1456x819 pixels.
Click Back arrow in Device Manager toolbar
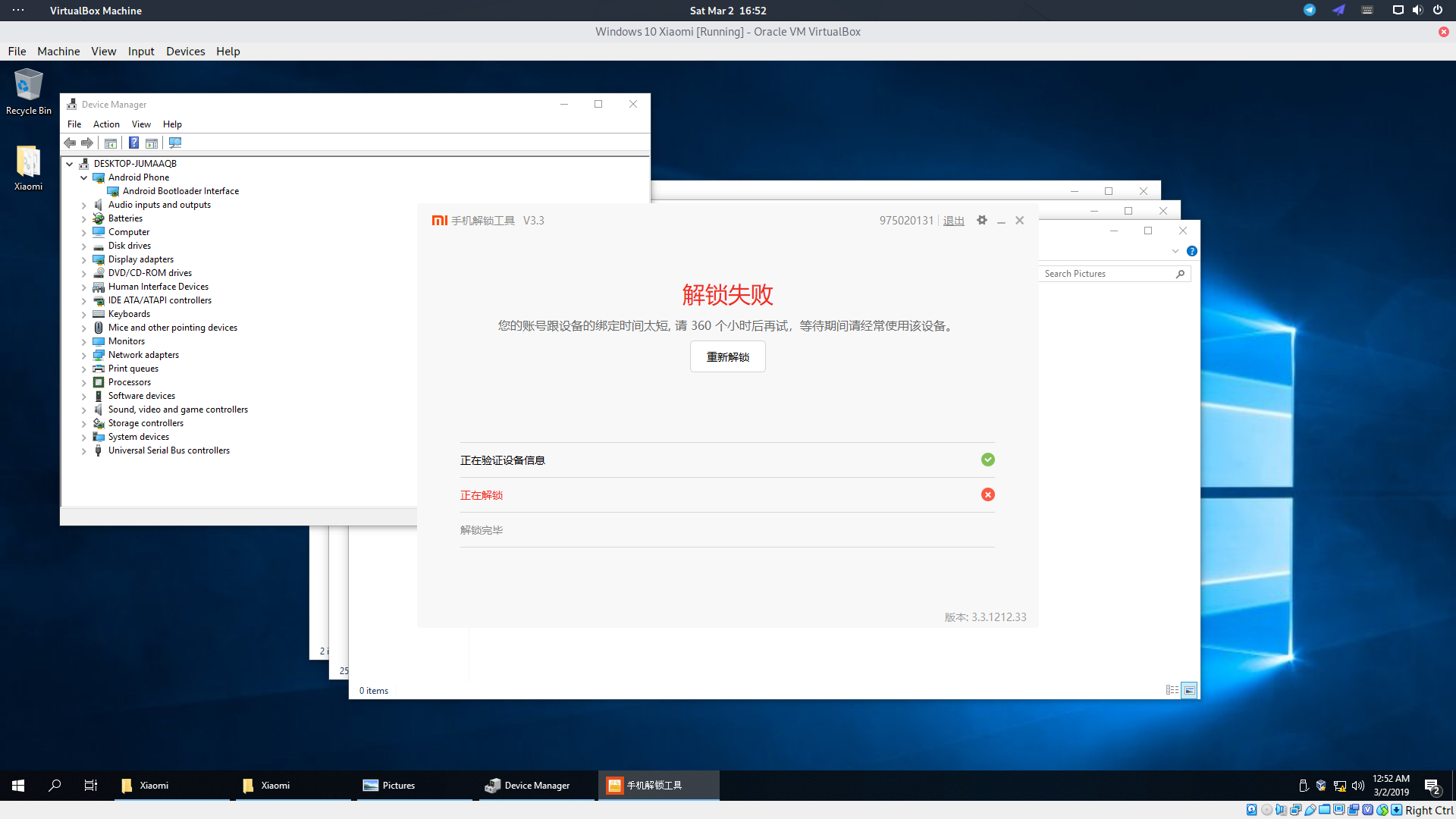70,143
